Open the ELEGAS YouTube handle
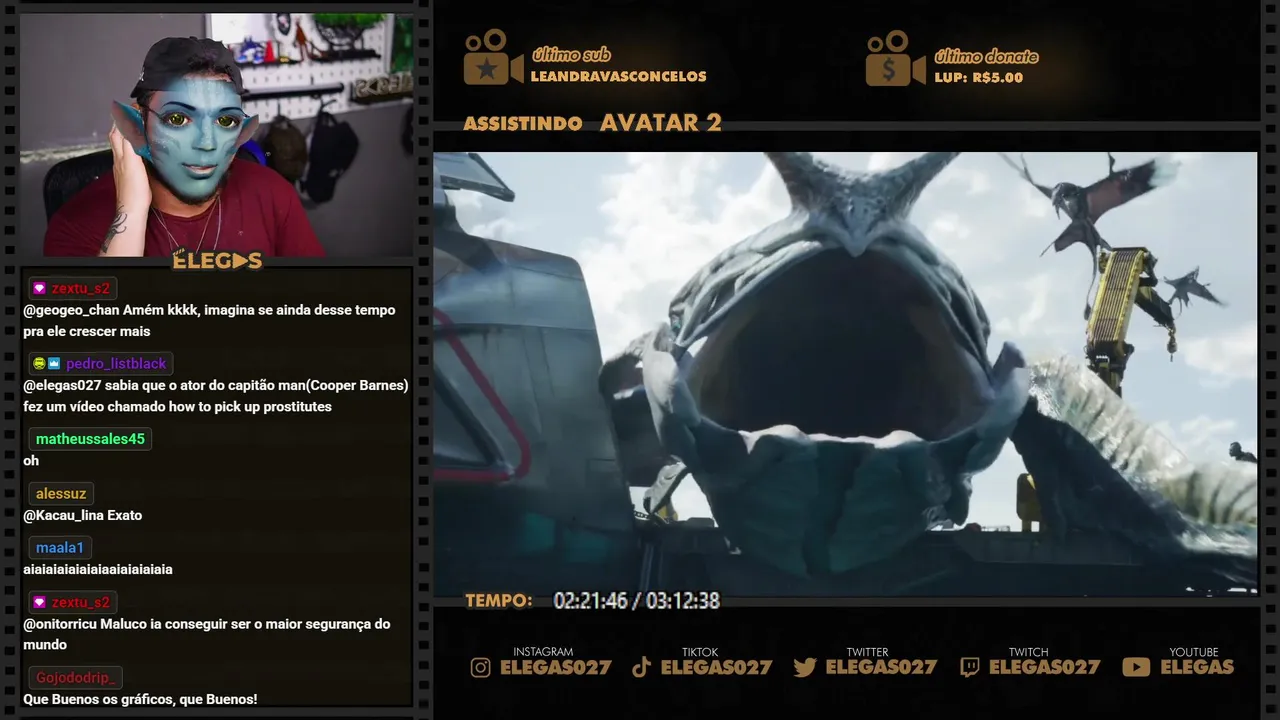Image resolution: width=1280 pixels, height=720 pixels. pyautogui.click(x=1197, y=667)
